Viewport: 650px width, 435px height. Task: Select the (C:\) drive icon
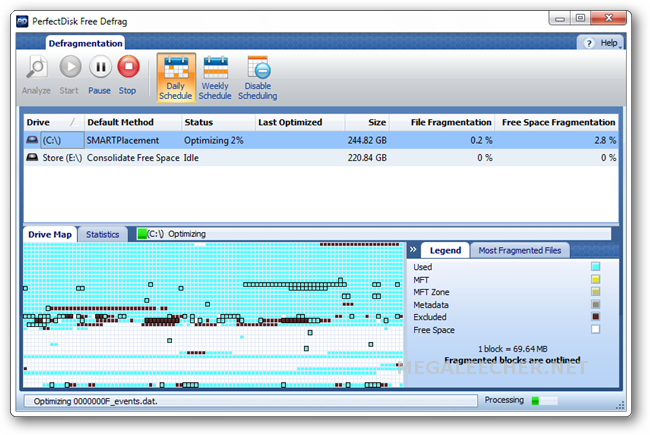click(x=32, y=140)
